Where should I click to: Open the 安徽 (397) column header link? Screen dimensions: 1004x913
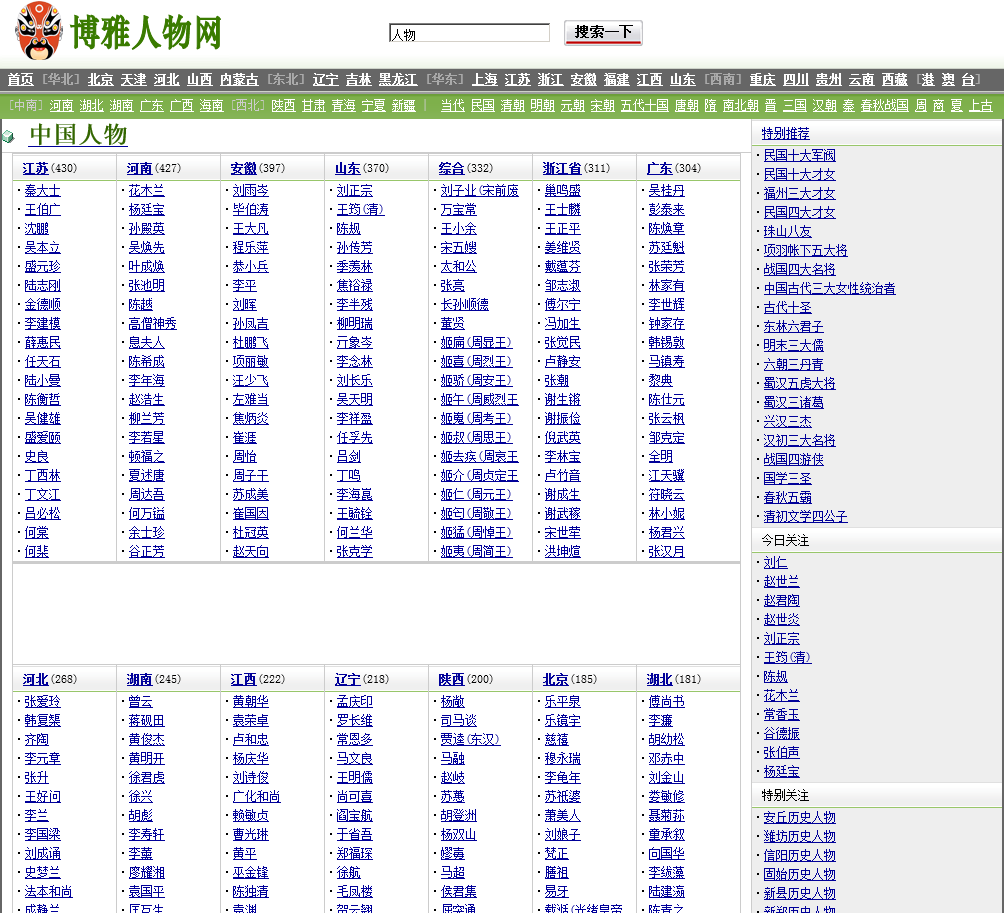[243, 168]
